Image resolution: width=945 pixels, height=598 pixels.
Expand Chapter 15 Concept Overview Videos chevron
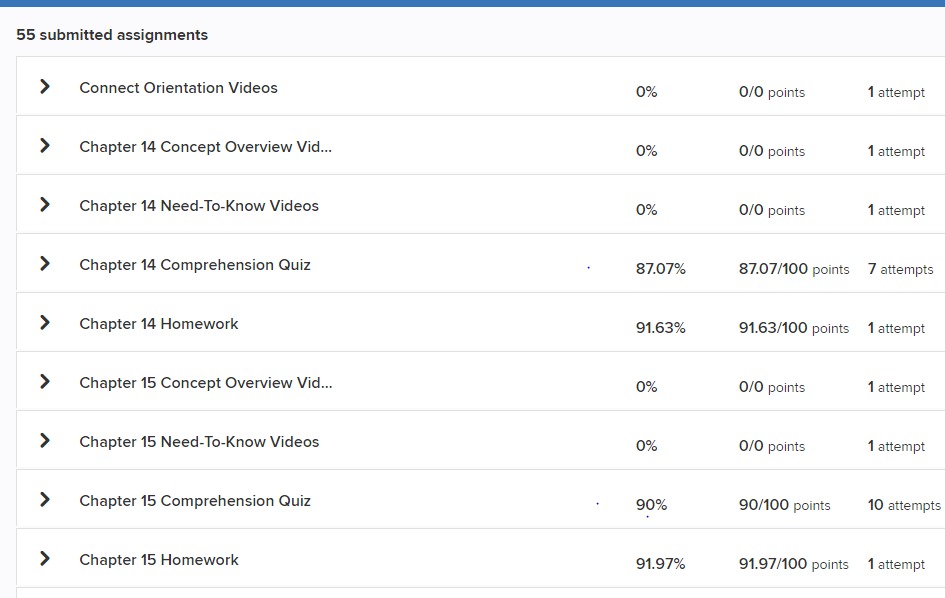(44, 382)
